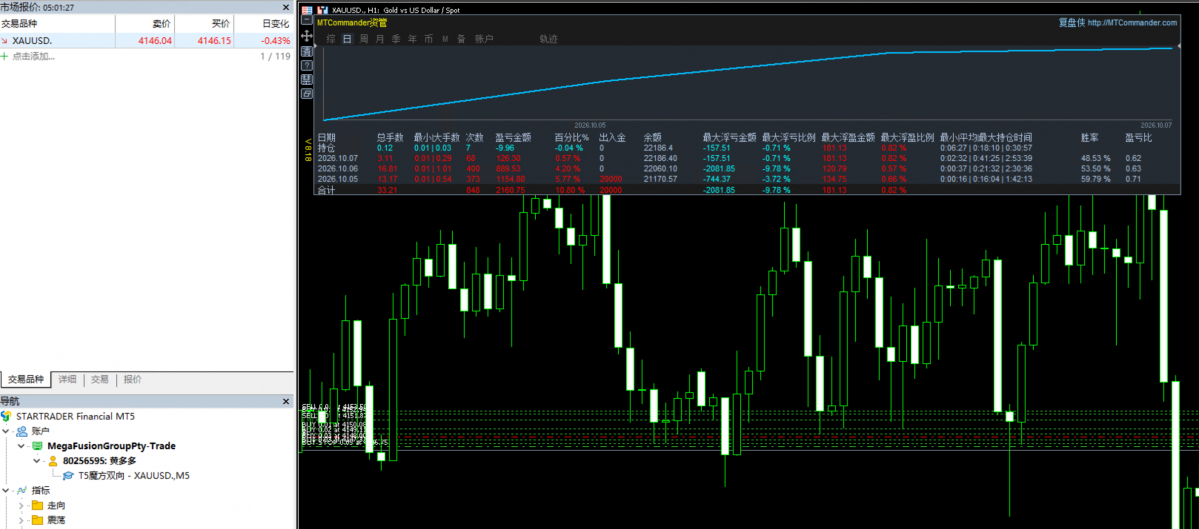Click the 2026.10.06 row date
1199x529 pixels.
338,168
